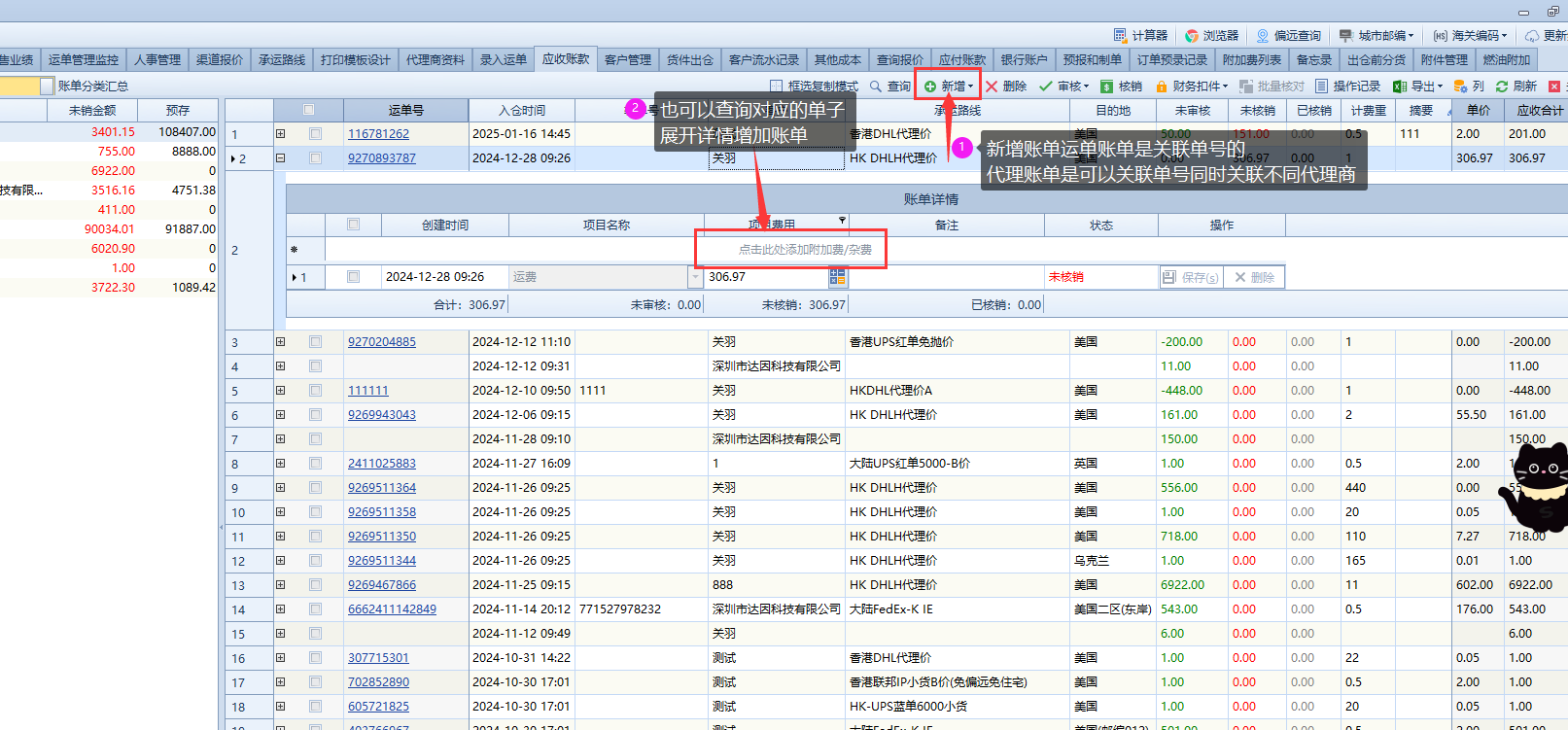Open waybill link 6662411142849

[x=392, y=609]
